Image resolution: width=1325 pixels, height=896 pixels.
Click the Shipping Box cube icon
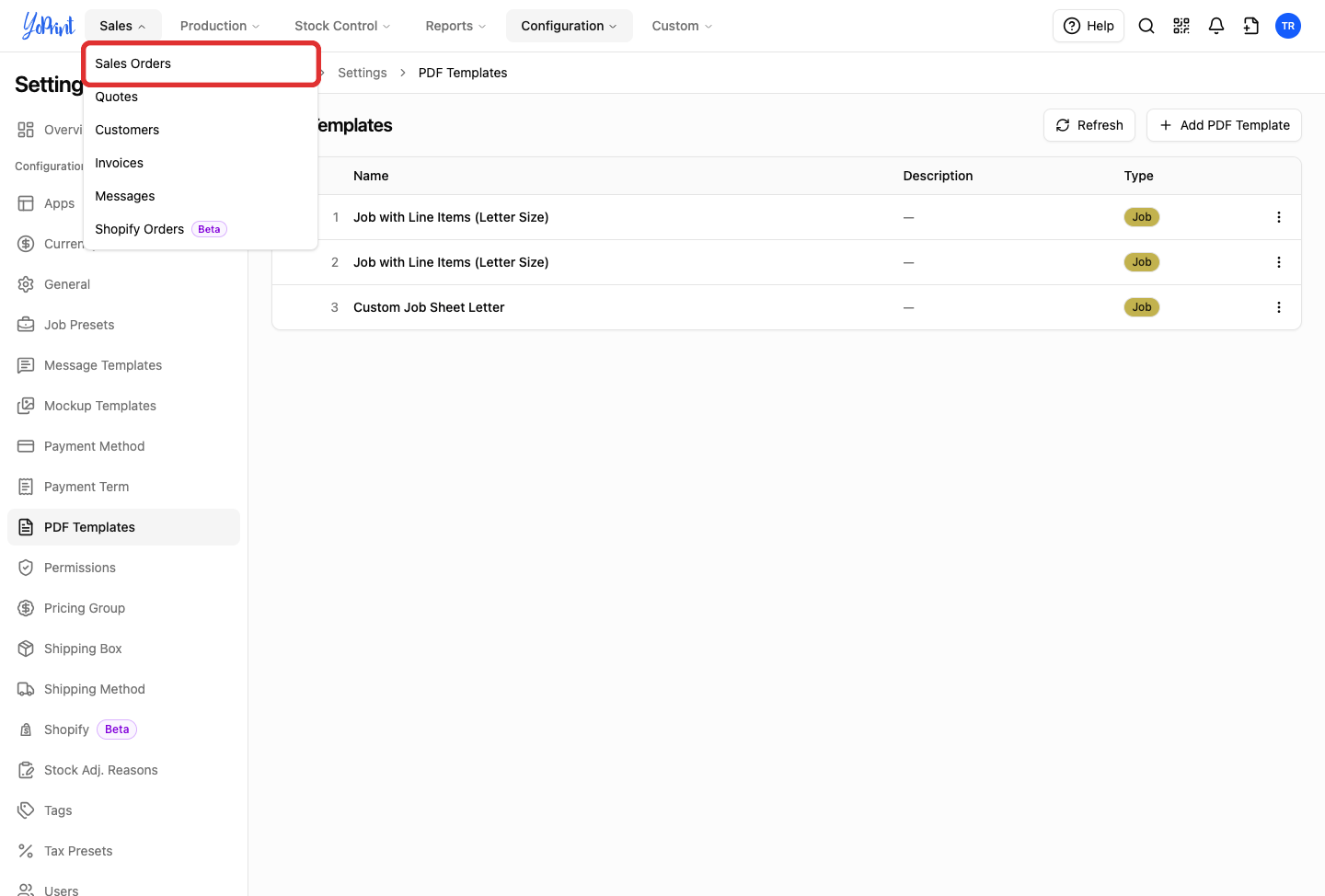(26, 649)
